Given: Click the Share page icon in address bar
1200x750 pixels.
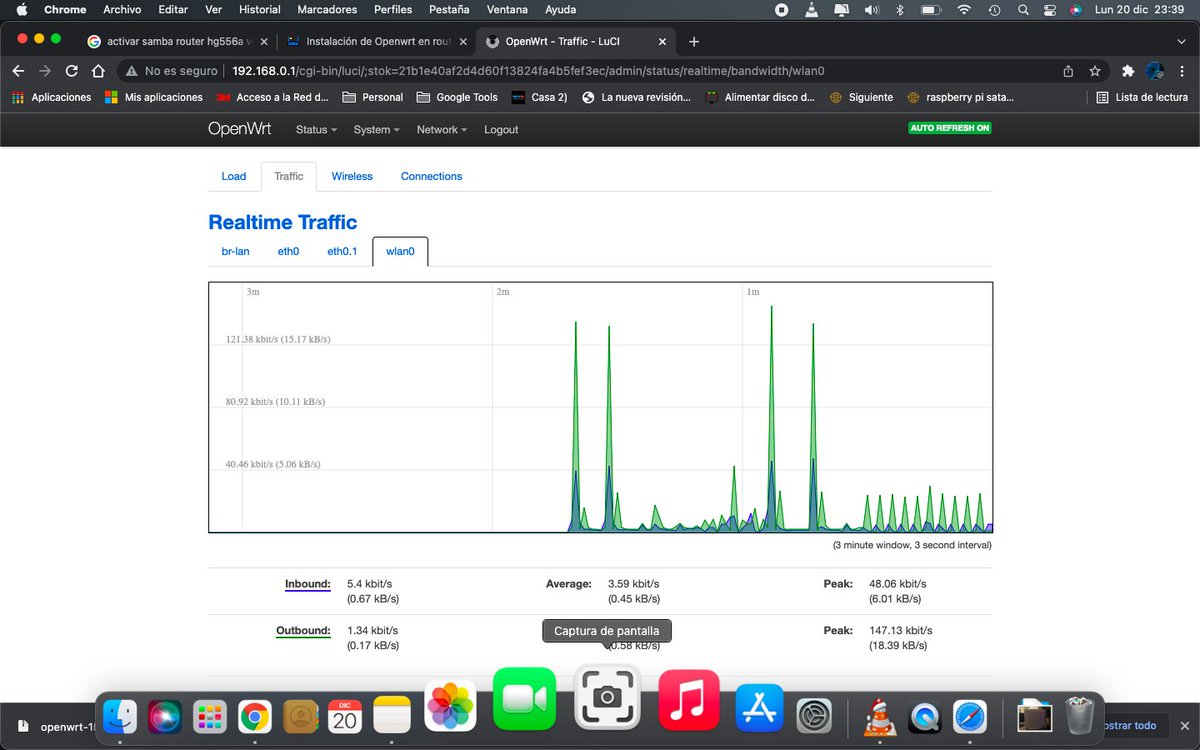Looking at the screenshot, I should tap(1068, 71).
